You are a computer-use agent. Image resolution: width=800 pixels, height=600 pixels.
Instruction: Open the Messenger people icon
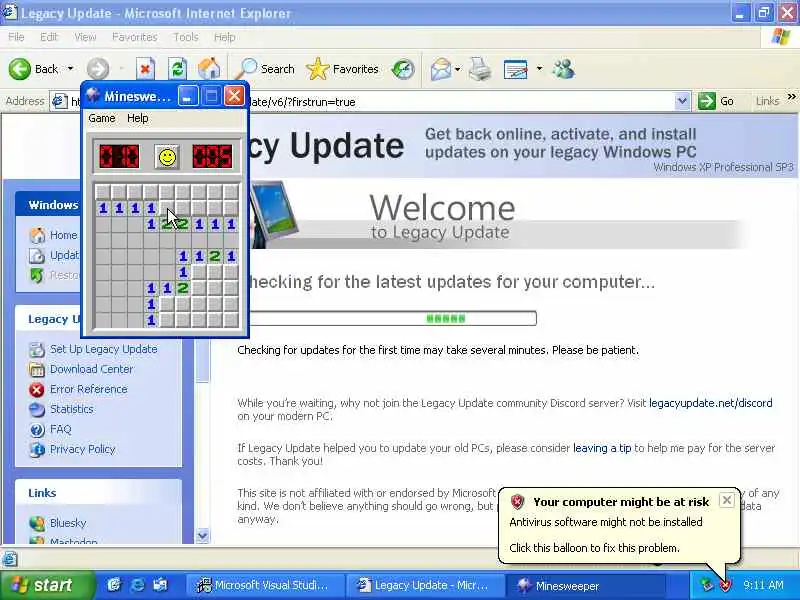pyautogui.click(x=564, y=69)
